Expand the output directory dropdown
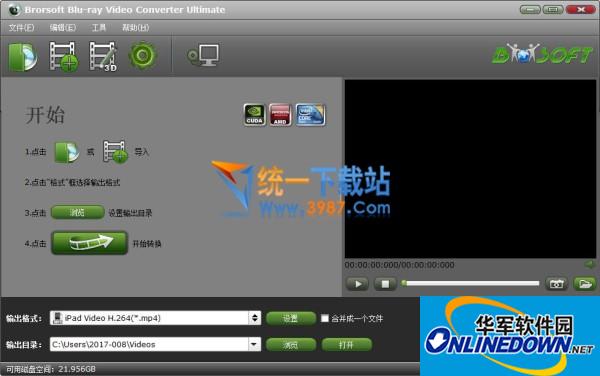The image size is (600, 376). click(254, 344)
